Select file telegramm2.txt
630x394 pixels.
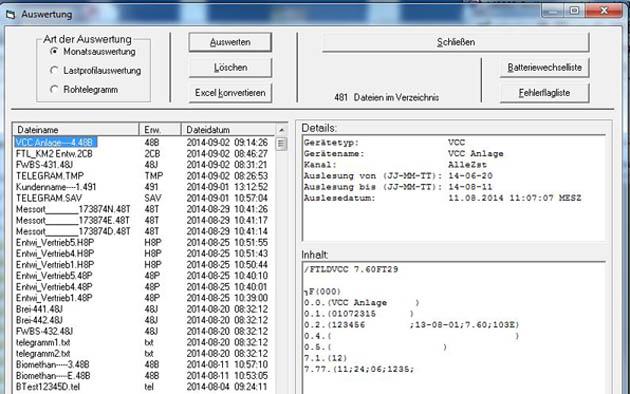(43, 353)
